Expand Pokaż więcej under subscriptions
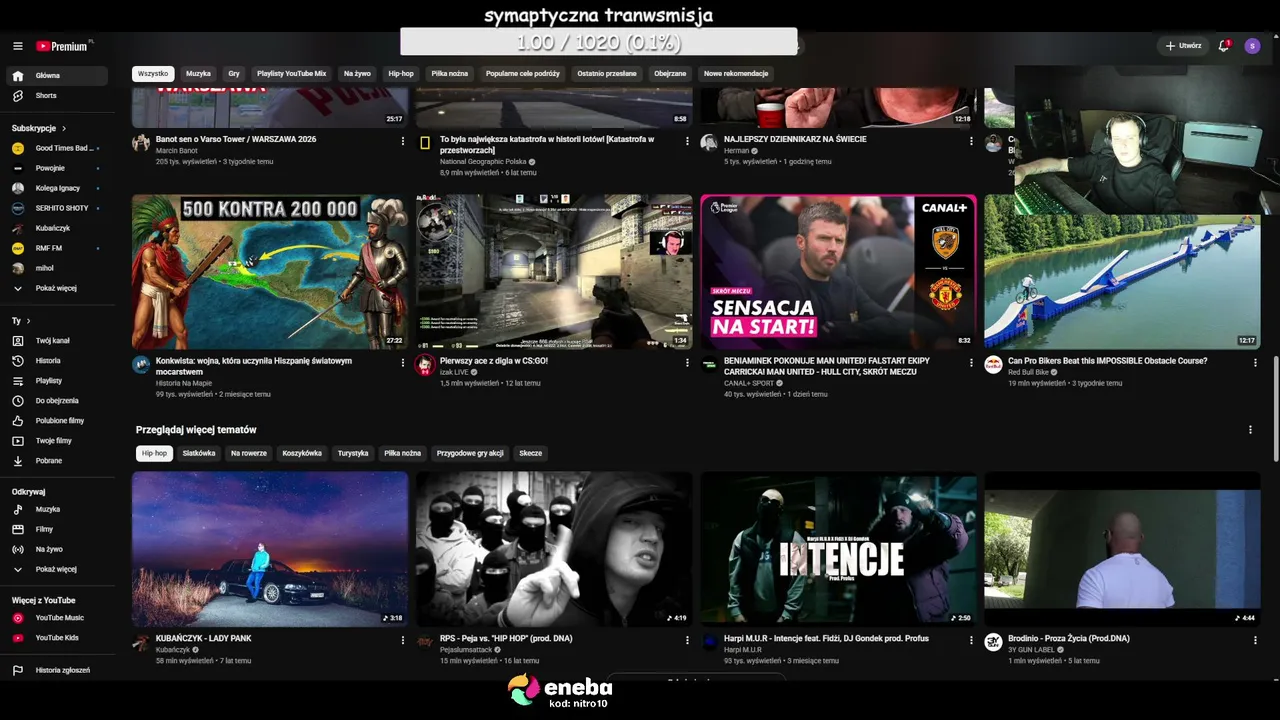This screenshot has width=1280, height=720. pyautogui.click(x=56, y=289)
